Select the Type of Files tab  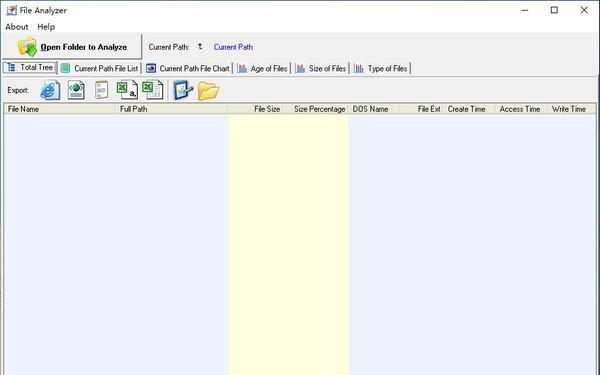pos(381,68)
